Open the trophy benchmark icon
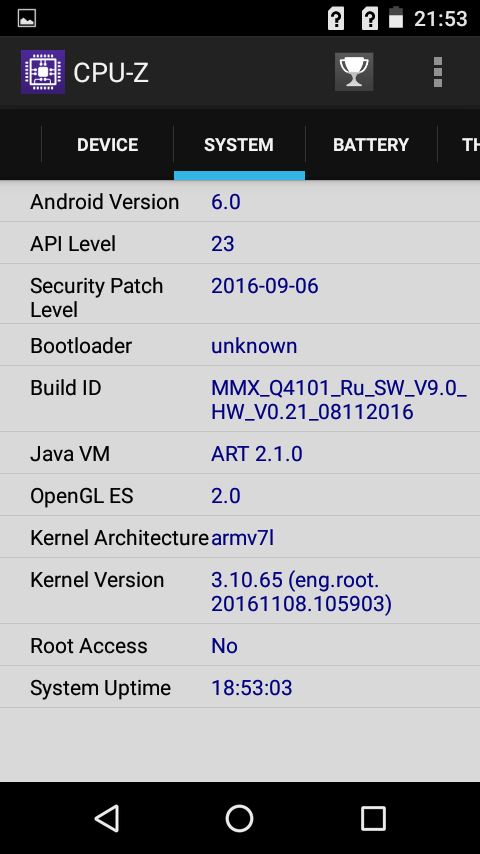Viewport: 480px width, 854px height. click(354, 71)
